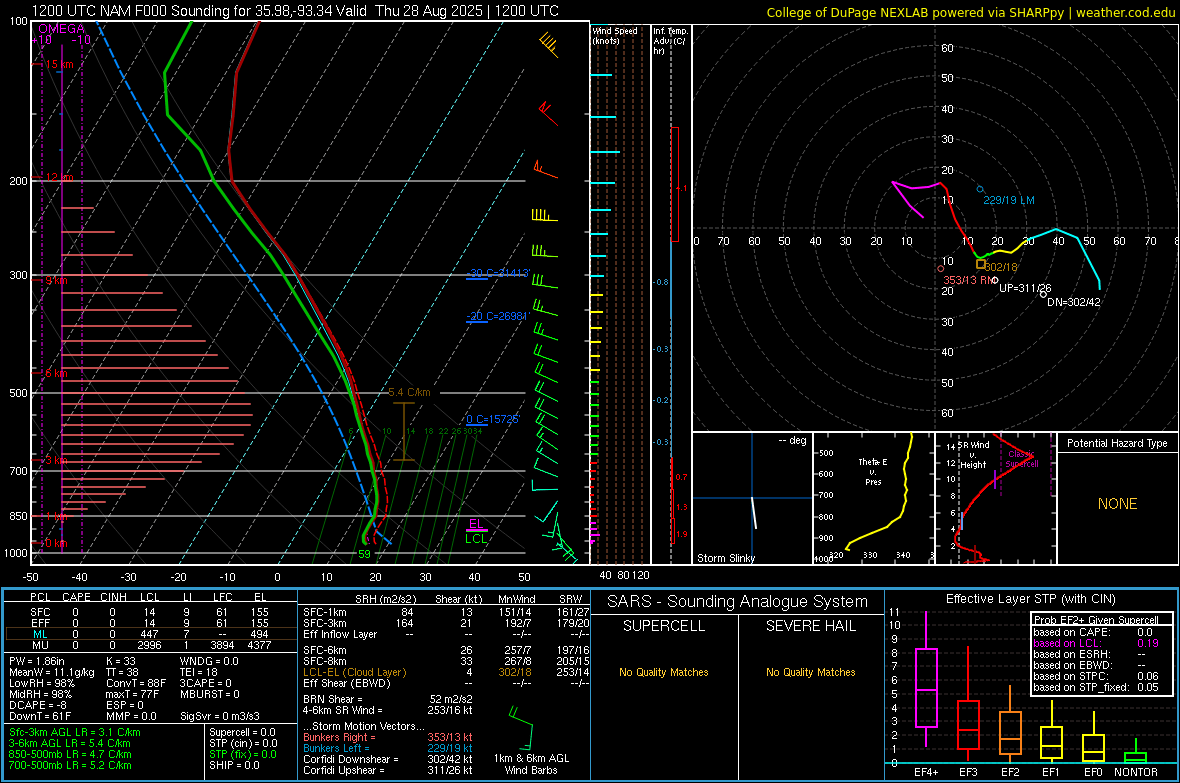Click the OMEGA label on the skew-T

[x=61, y=29]
